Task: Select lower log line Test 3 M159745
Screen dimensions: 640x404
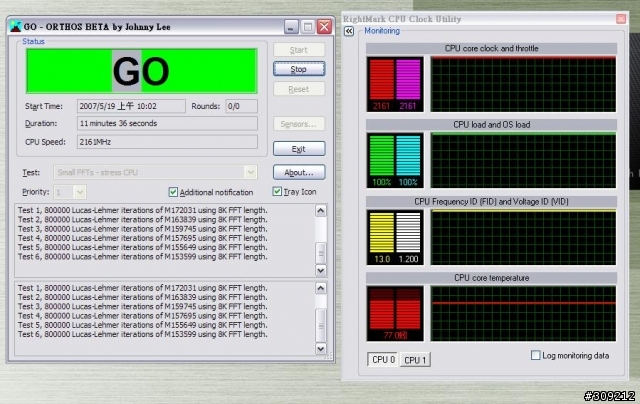Action: click(142, 306)
